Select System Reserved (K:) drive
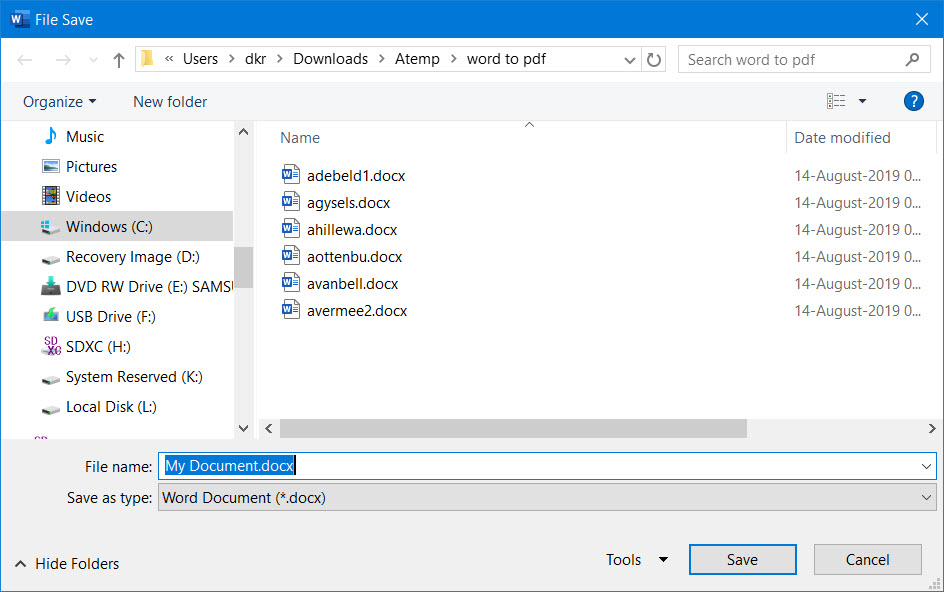The width and height of the screenshot is (944, 592). [x=134, y=377]
